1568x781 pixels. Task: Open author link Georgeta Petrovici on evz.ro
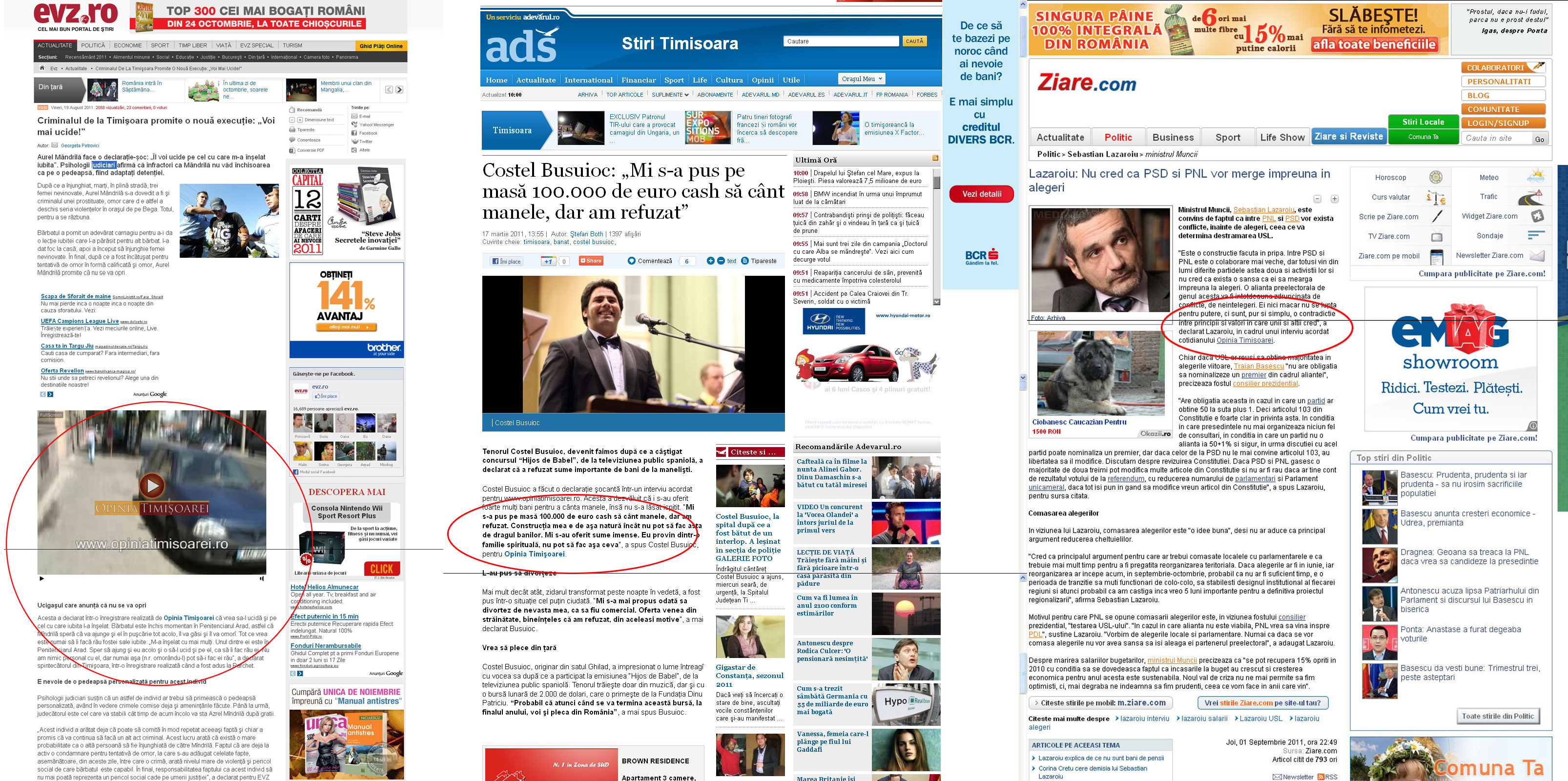point(80,145)
